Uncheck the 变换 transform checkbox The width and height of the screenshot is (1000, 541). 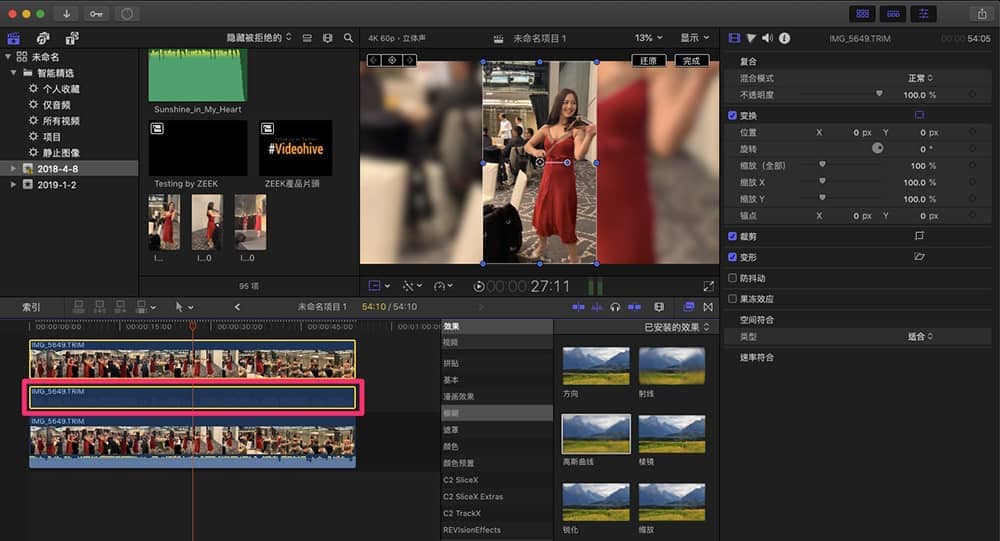[732, 115]
